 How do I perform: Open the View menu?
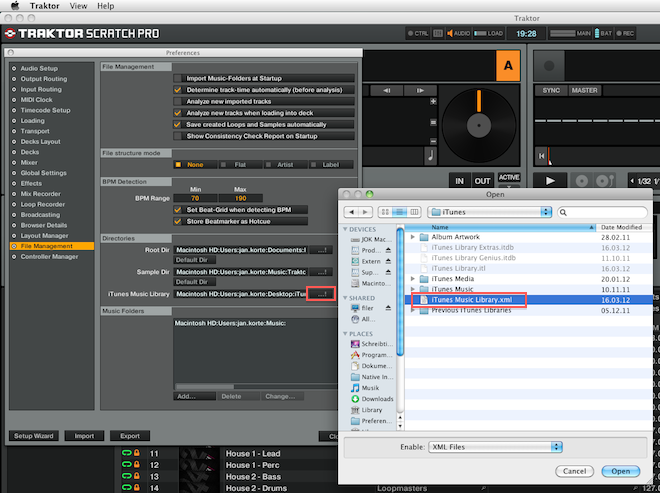click(78, 6)
